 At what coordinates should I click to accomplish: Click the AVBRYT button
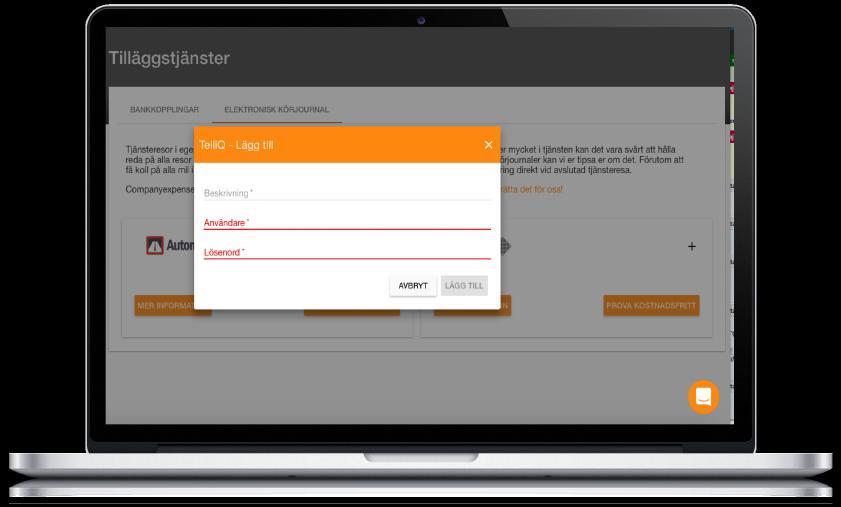tap(413, 286)
